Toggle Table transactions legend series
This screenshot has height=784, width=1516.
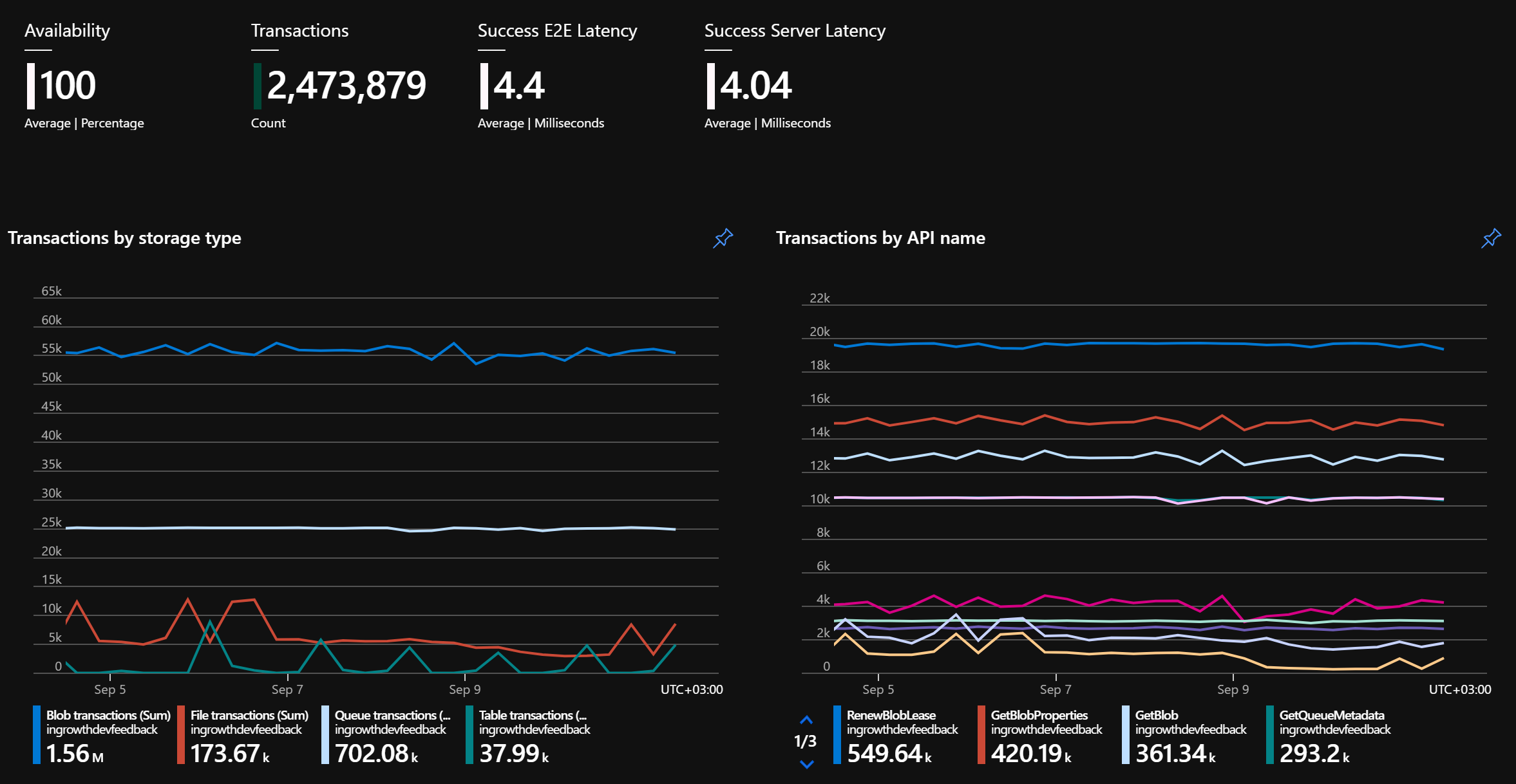click(x=529, y=734)
